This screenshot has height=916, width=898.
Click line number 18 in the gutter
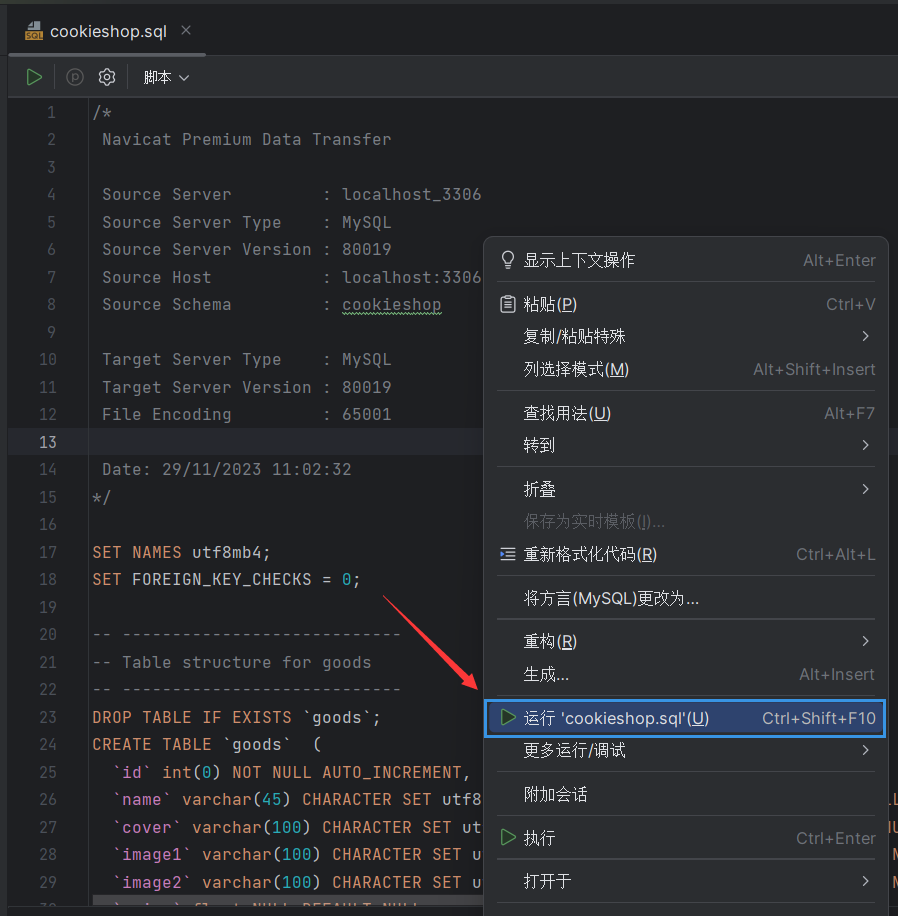(48, 579)
